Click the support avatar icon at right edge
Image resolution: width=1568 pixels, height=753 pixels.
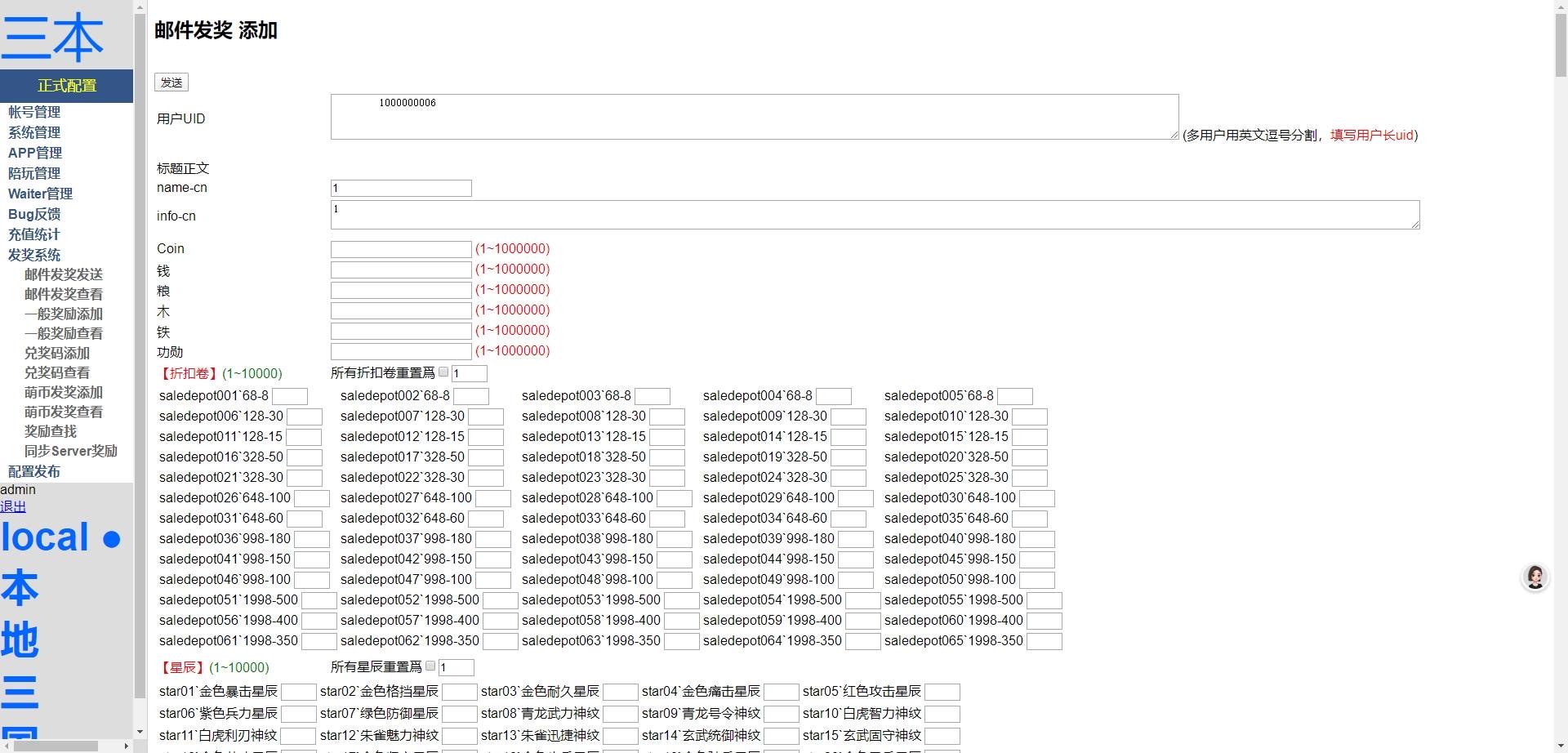click(1535, 577)
